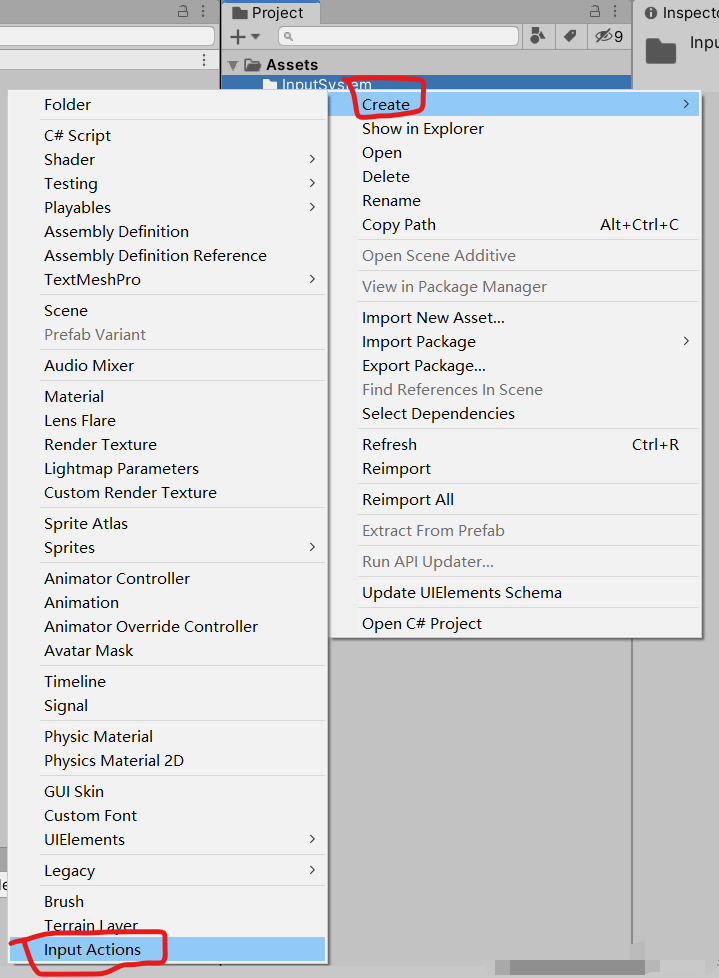Expand the Create submenu arrow

[x=686, y=103]
